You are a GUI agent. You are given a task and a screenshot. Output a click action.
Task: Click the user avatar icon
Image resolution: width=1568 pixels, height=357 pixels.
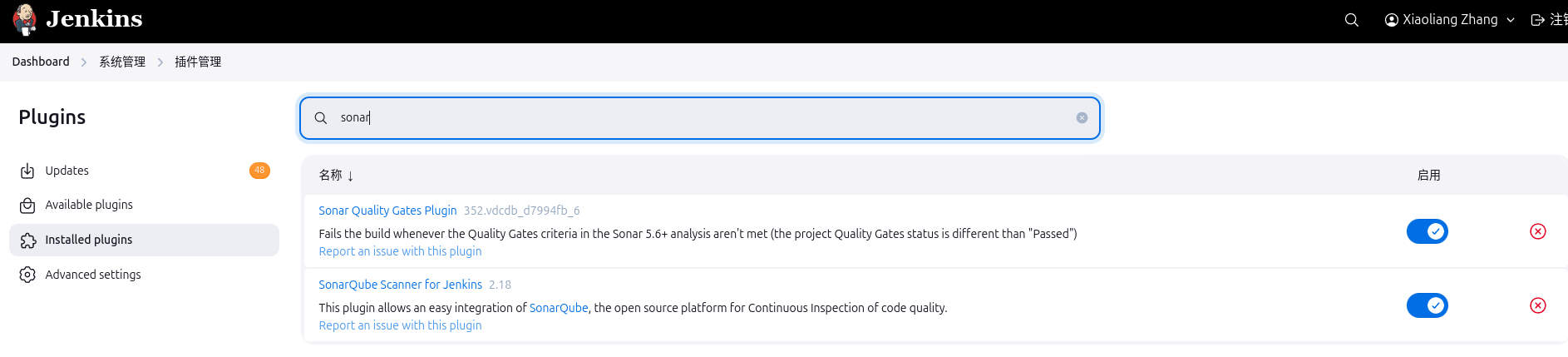[x=1391, y=20]
